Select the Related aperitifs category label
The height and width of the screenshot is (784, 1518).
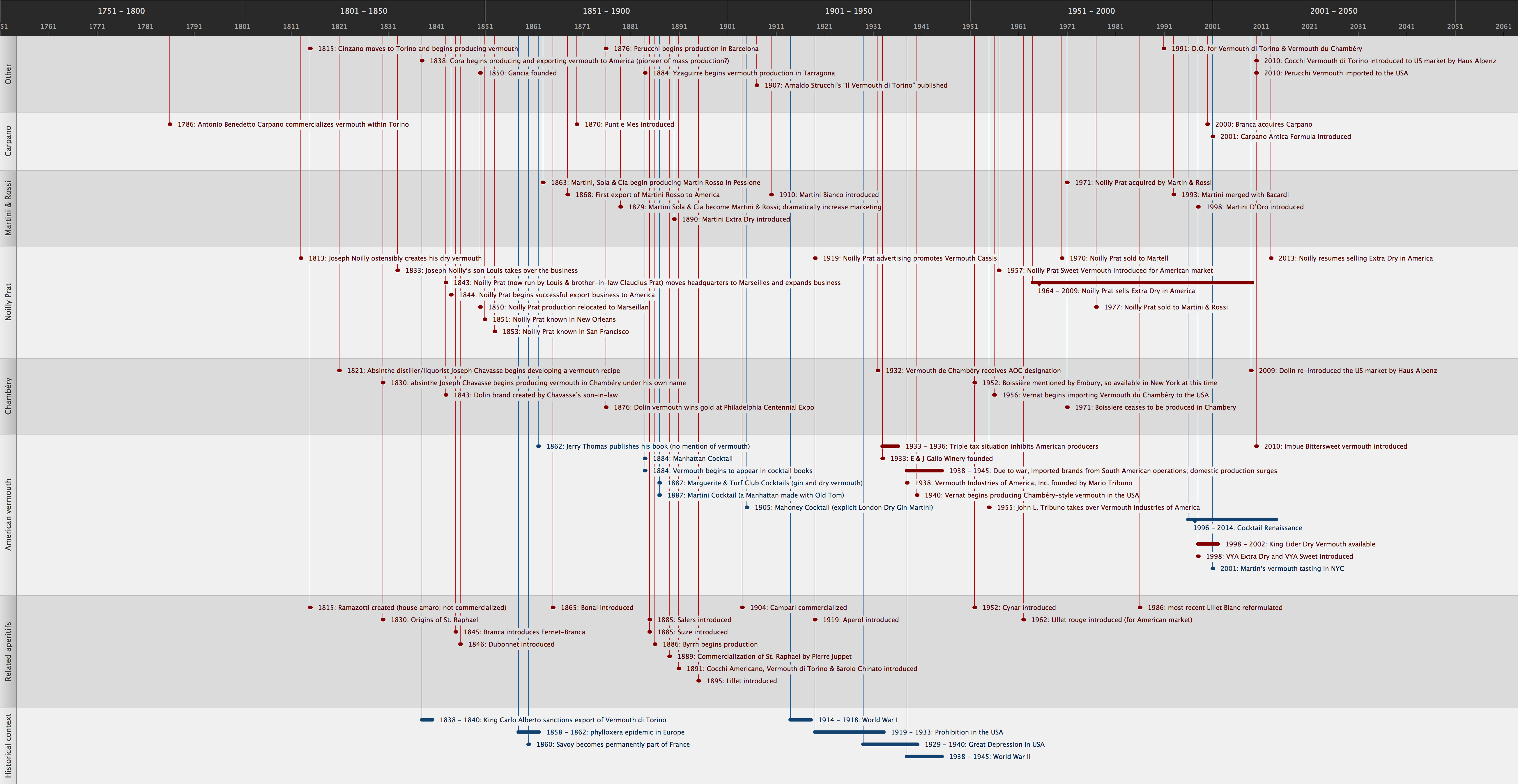coord(8,651)
